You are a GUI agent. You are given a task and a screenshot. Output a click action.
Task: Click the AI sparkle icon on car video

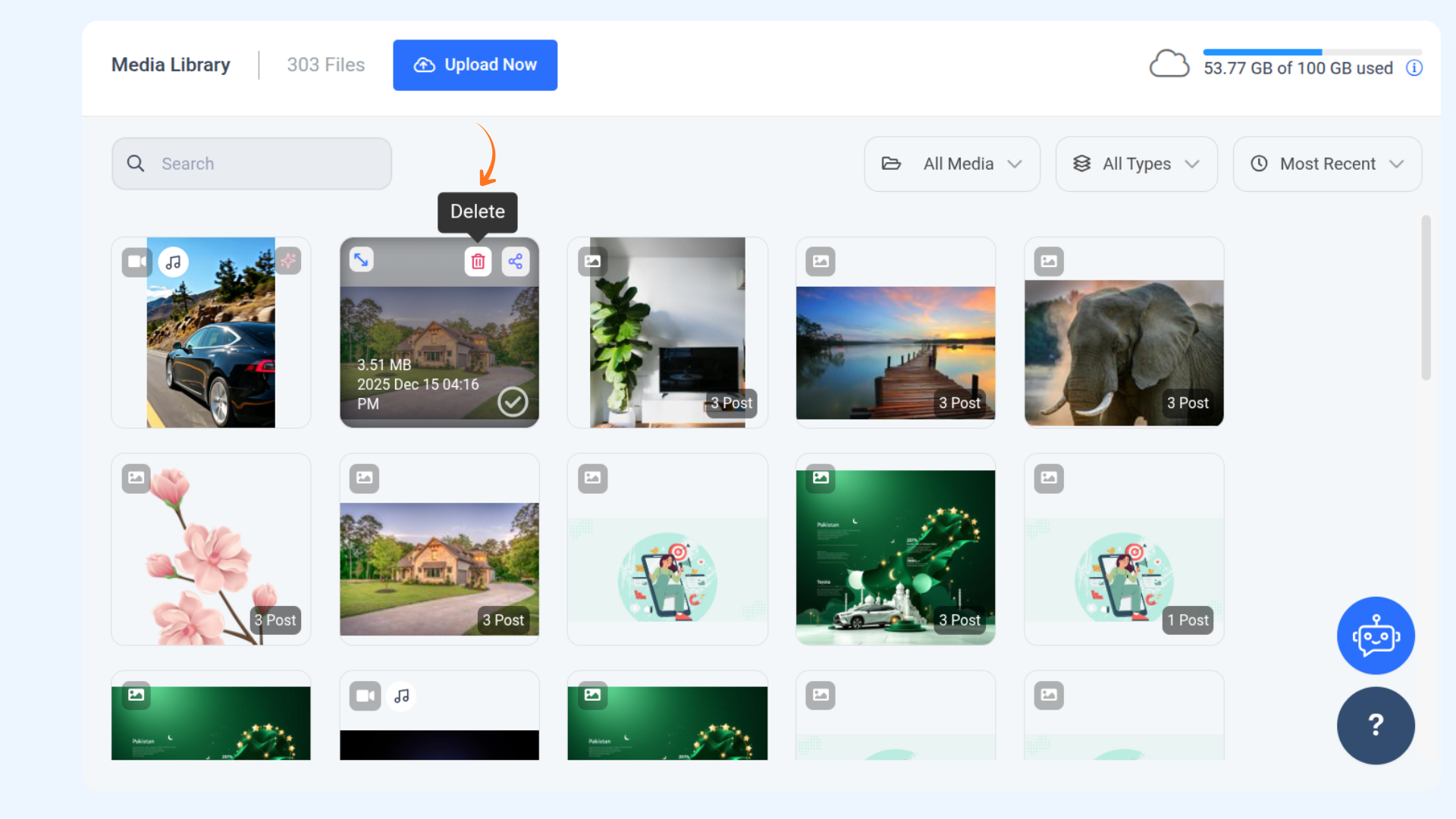(288, 261)
